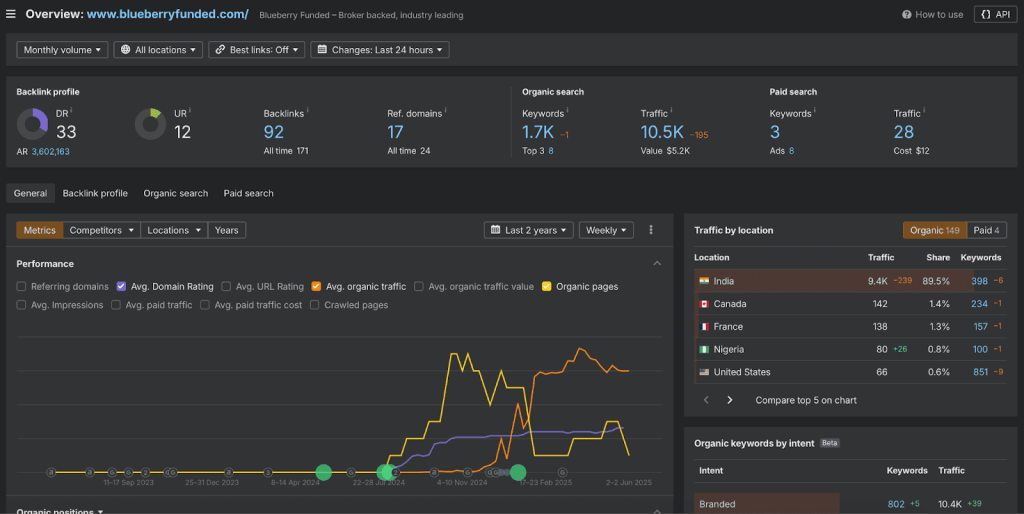The width and height of the screenshot is (1024, 514).
Task: Click the large green marker near Feb 2025
Action: pyautogui.click(x=518, y=472)
